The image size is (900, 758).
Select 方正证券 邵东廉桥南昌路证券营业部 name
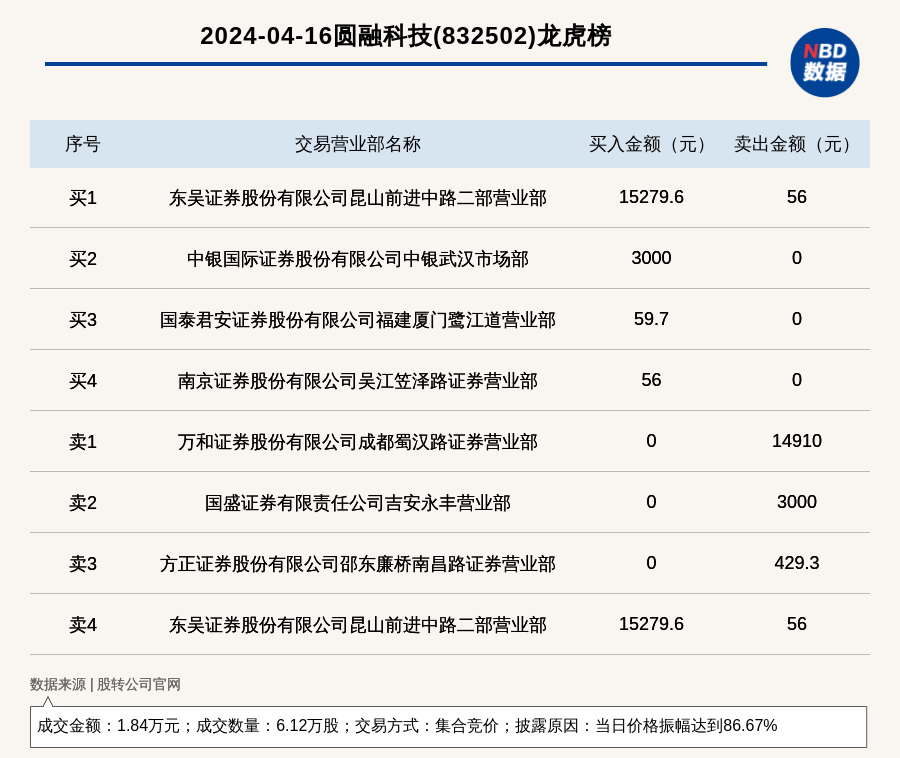(358, 563)
